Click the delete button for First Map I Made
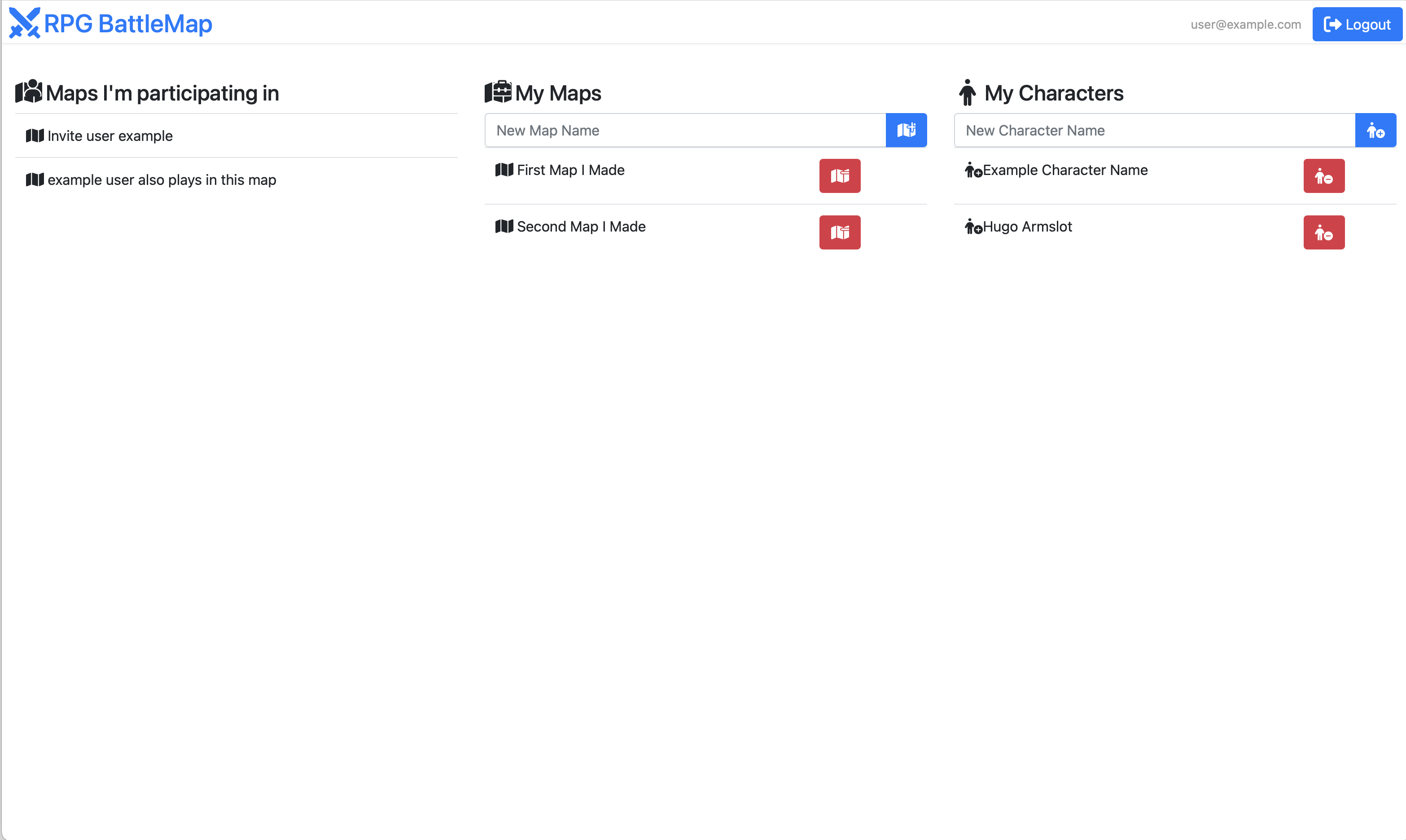The image size is (1406, 840). point(839,175)
